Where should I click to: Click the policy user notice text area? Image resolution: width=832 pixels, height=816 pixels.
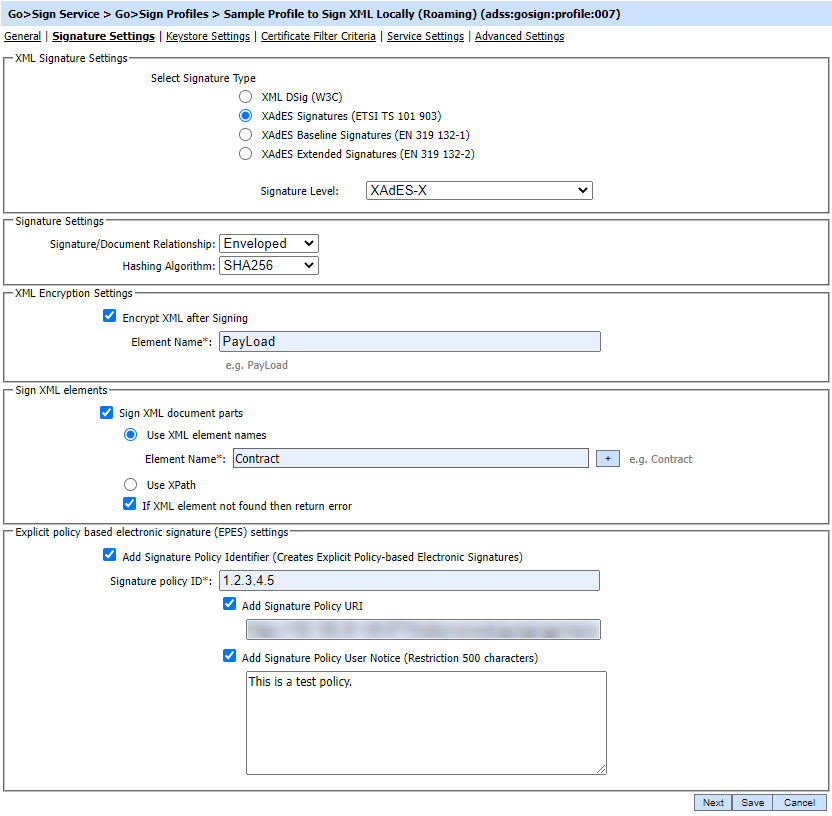[x=426, y=722]
